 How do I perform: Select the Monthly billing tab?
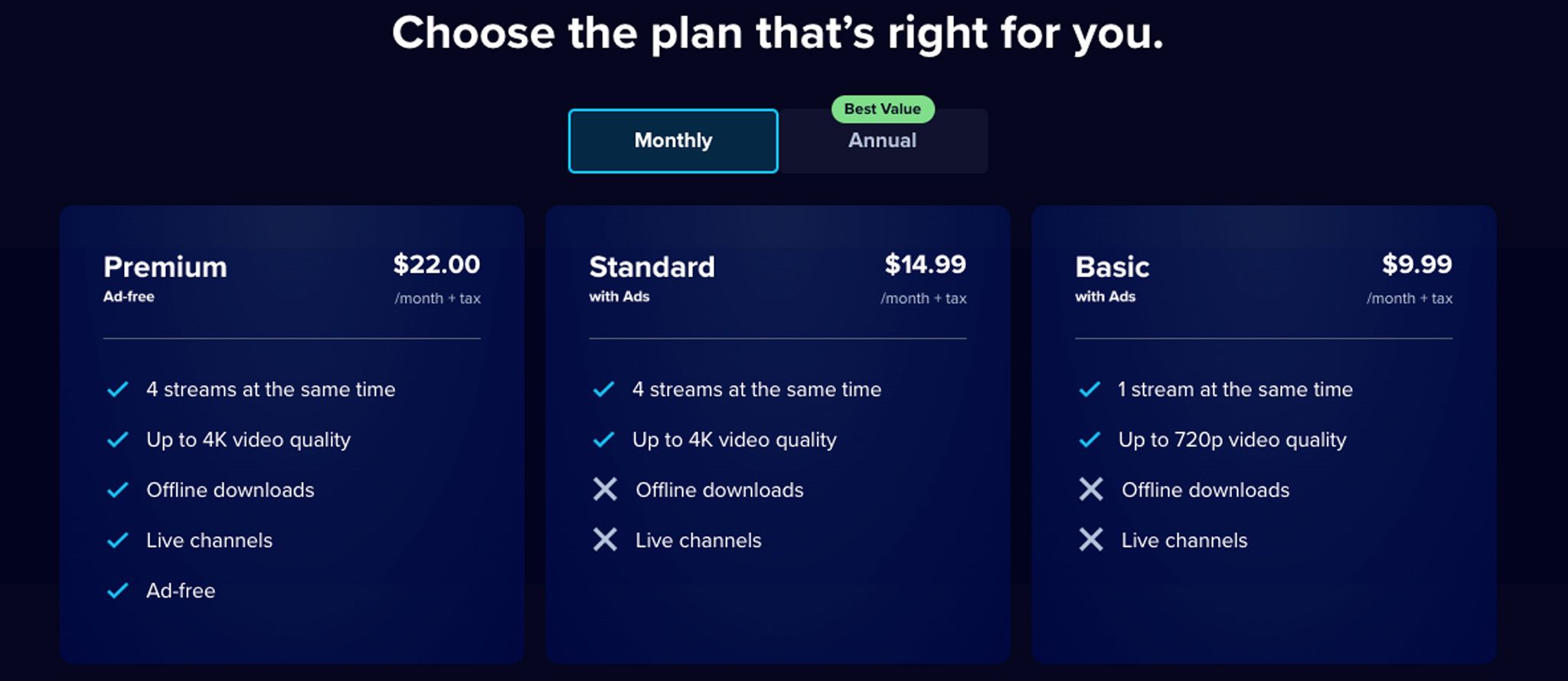tap(672, 140)
